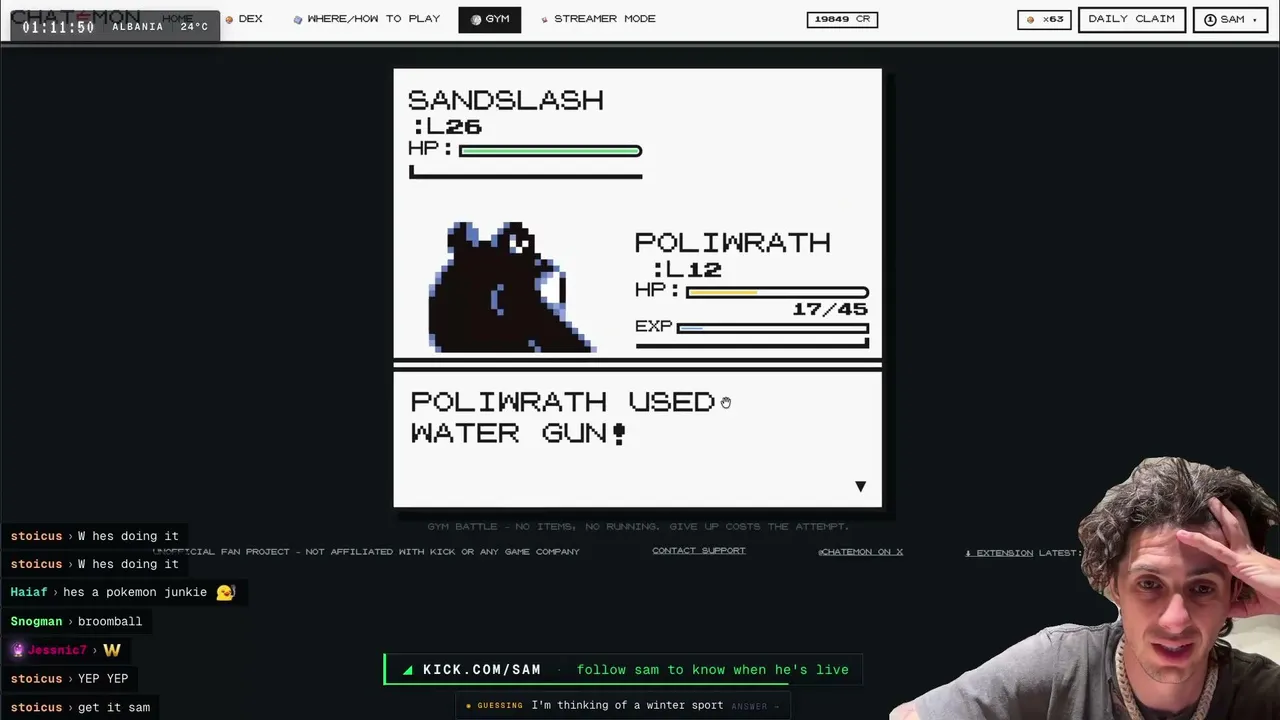Open Where/How to Play page
This screenshot has height=720, width=1280.
coord(366,19)
